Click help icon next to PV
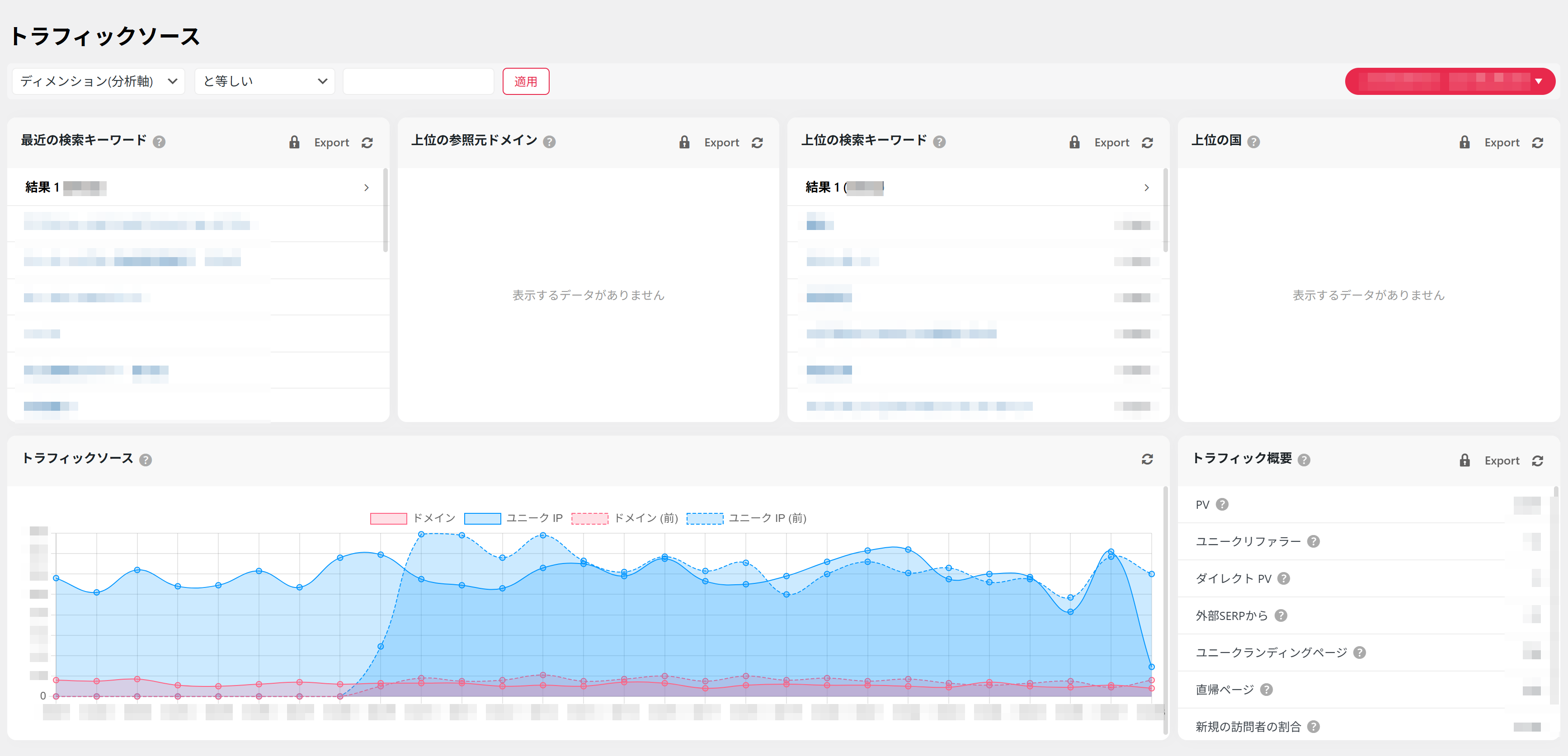This screenshot has height=756, width=1568. (1222, 504)
